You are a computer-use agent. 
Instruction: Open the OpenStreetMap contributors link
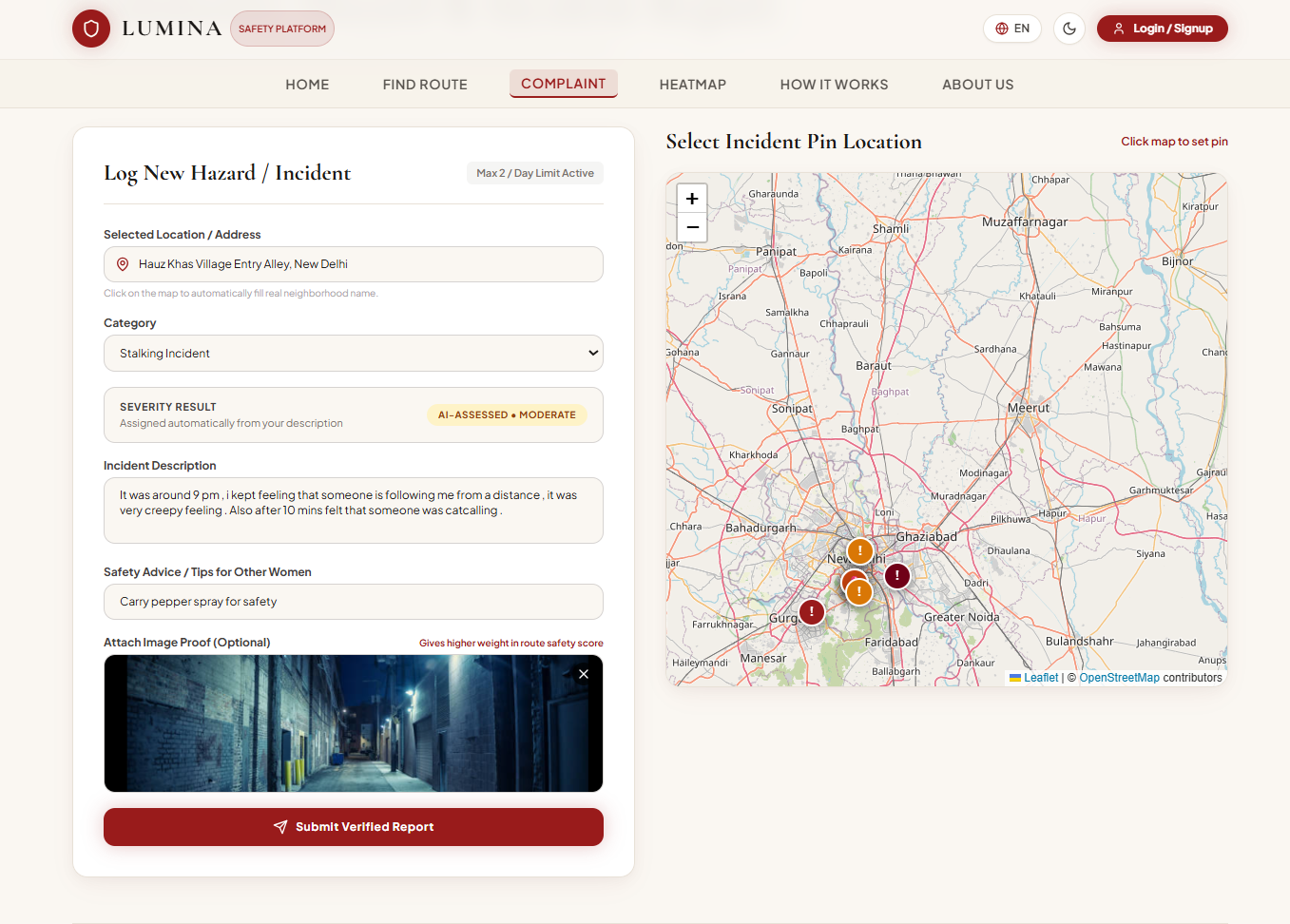click(x=1119, y=678)
